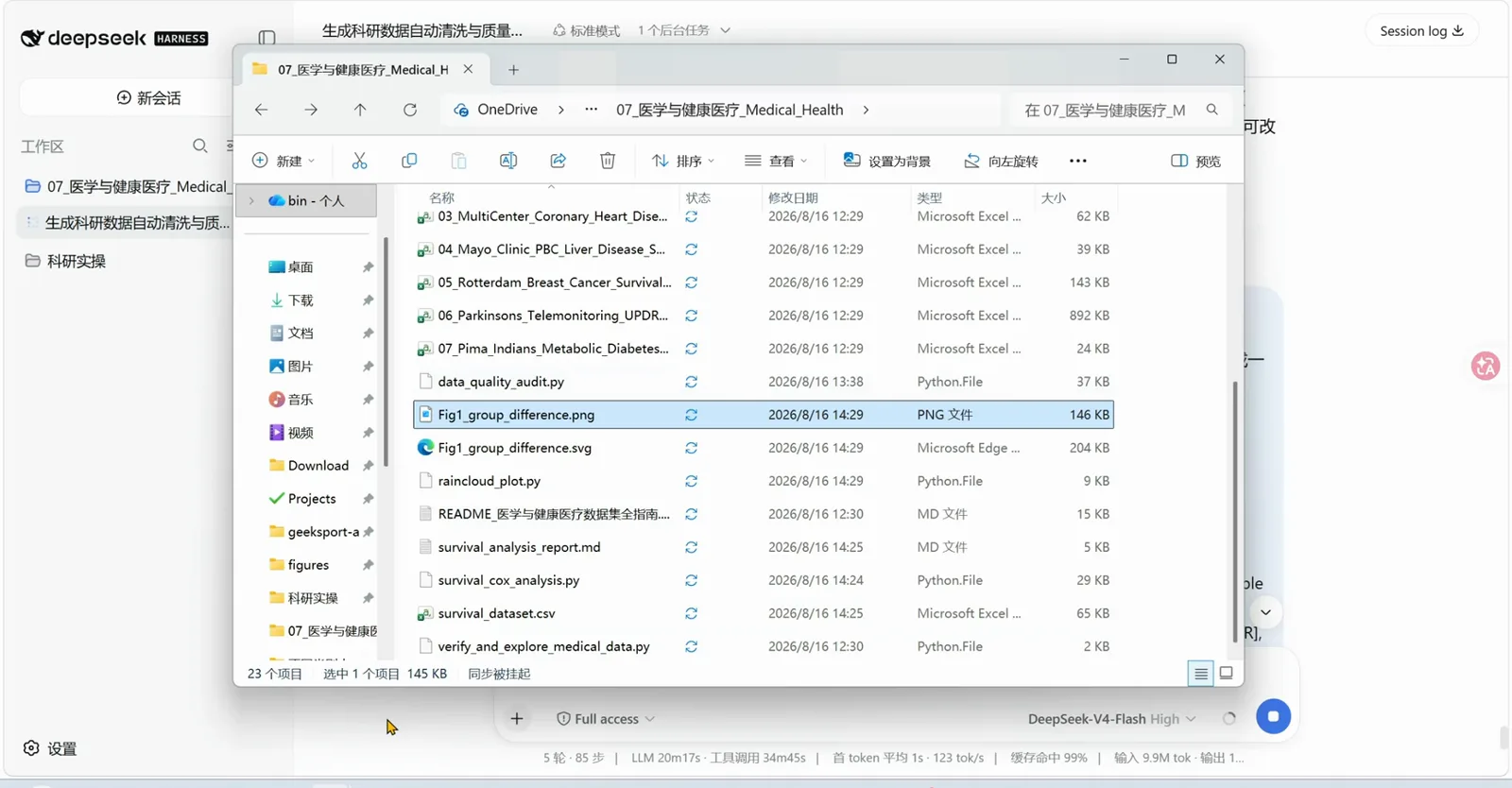
Task: Click the file list vertical scrollbar
Action: [x=1234, y=511]
